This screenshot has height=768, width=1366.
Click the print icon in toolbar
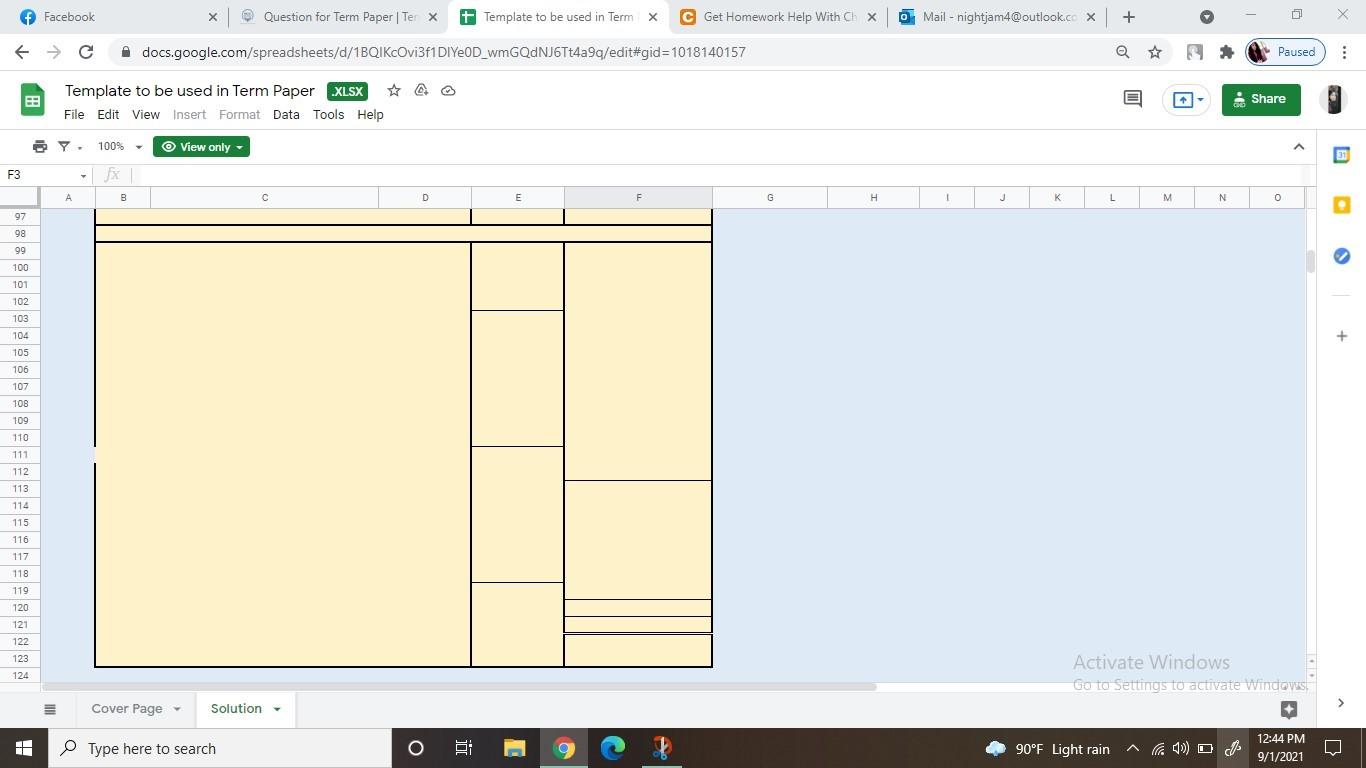click(x=40, y=147)
